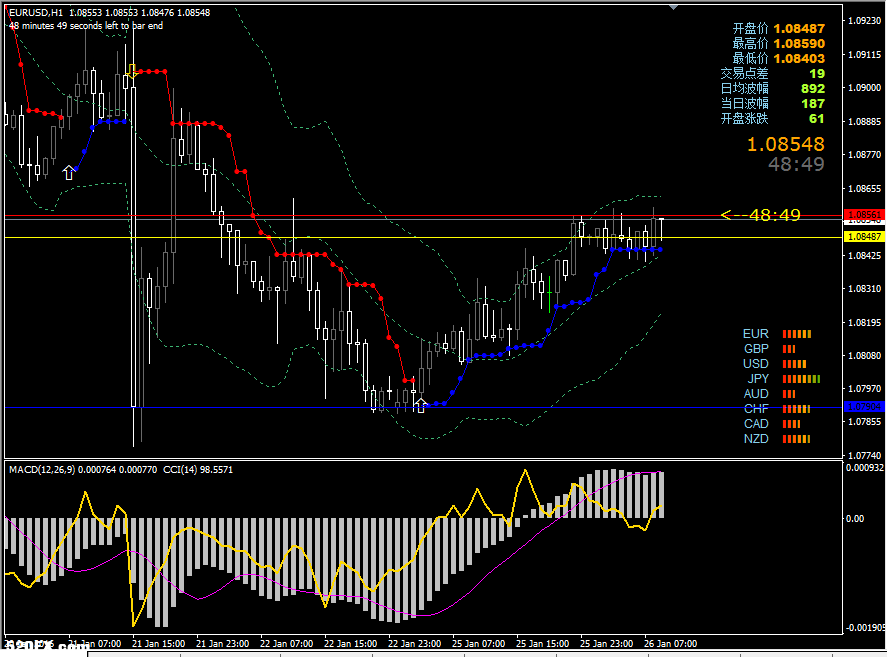
Task: Click the 1.09230 price axis label
Action: coord(864,21)
